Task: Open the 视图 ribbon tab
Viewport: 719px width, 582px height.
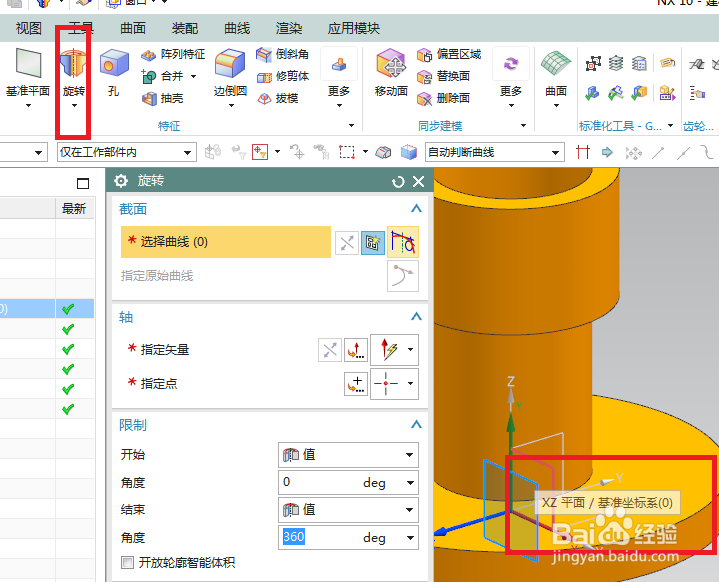Action: point(28,28)
